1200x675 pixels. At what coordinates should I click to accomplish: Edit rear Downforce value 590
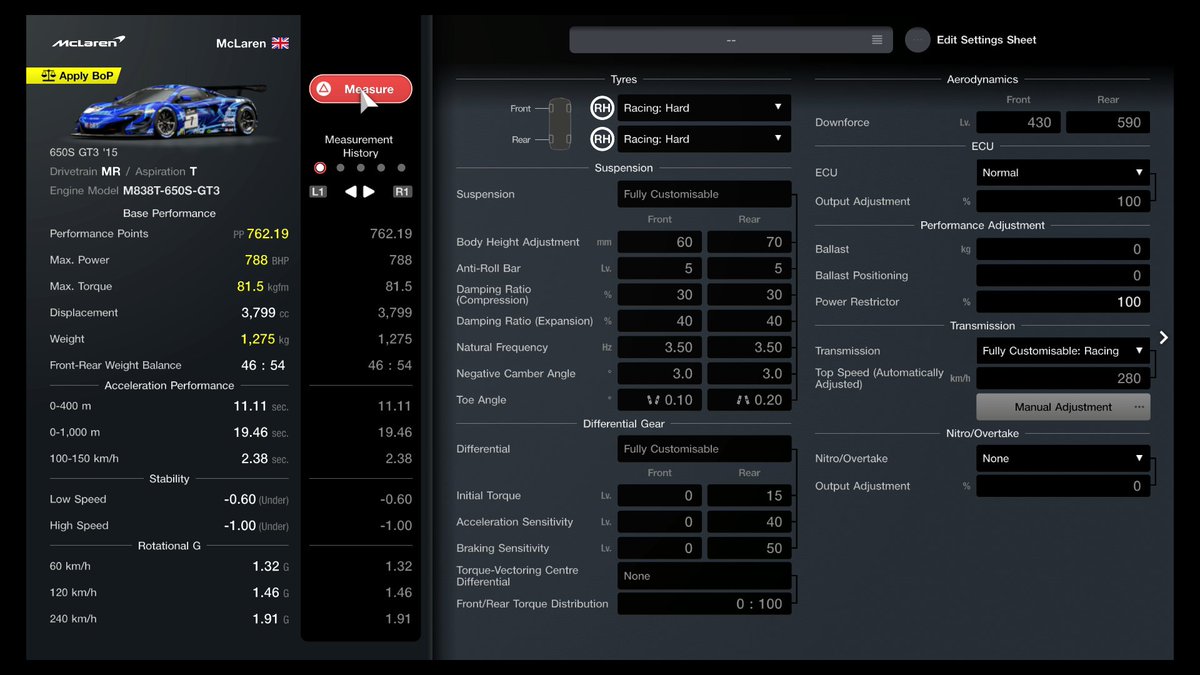point(1108,122)
